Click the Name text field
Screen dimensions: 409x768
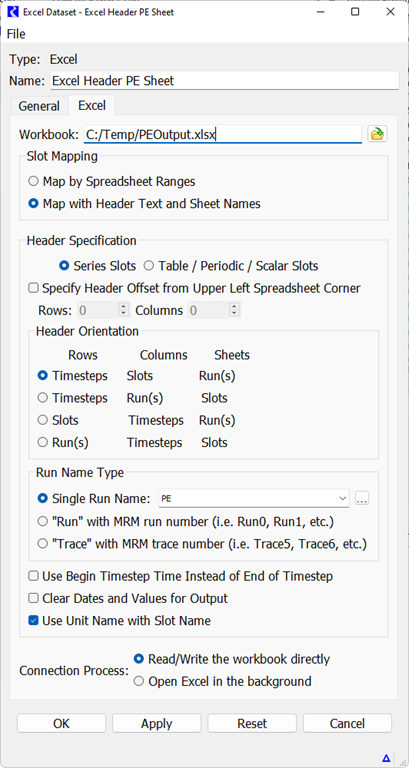[225, 81]
